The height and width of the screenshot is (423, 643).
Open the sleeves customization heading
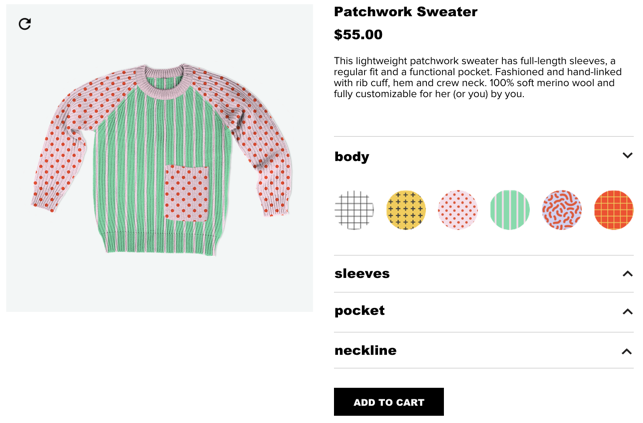(362, 273)
